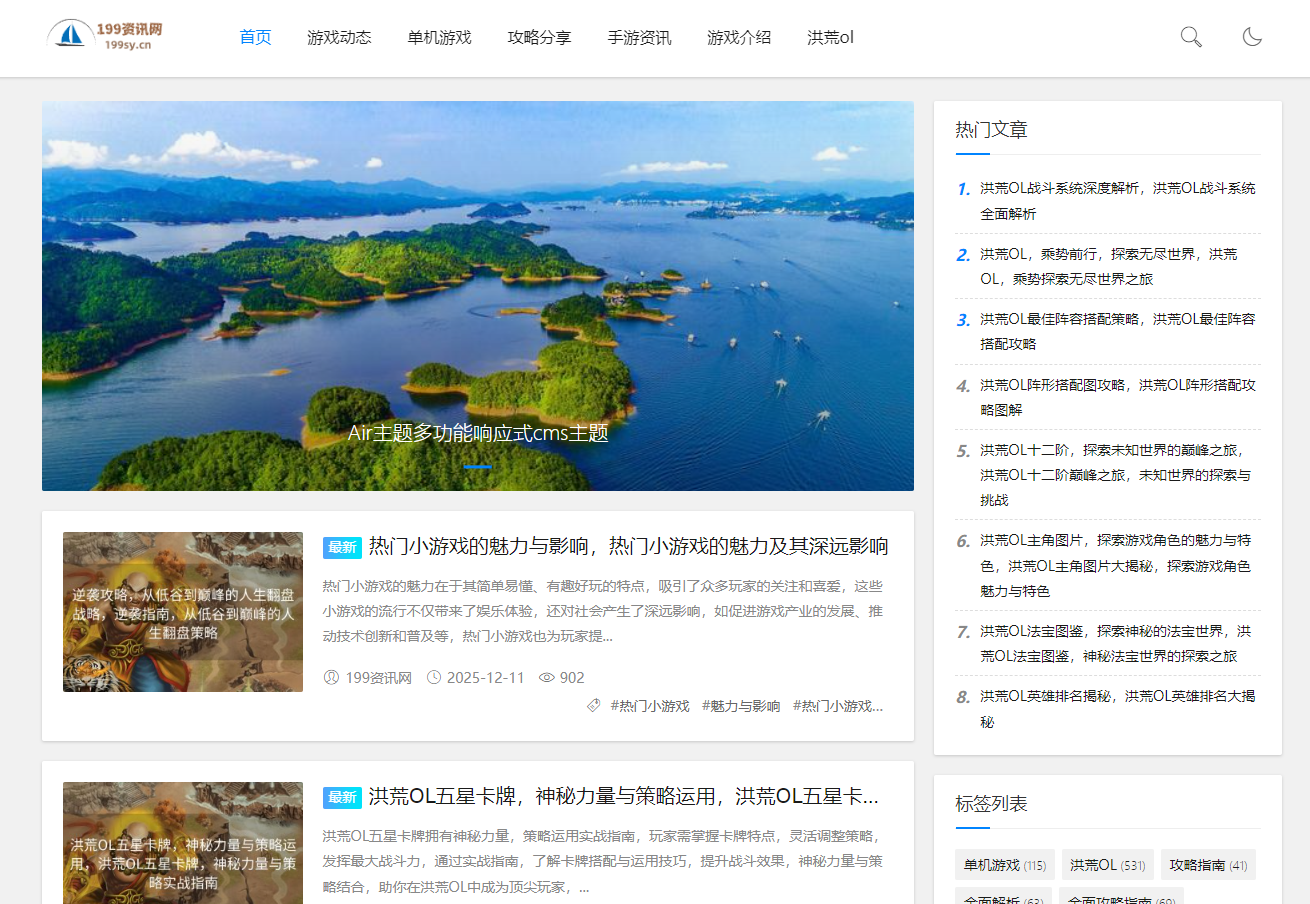The image size is (1310, 904).
Task: Open the 首页 navigation item
Action: pyautogui.click(x=254, y=36)
